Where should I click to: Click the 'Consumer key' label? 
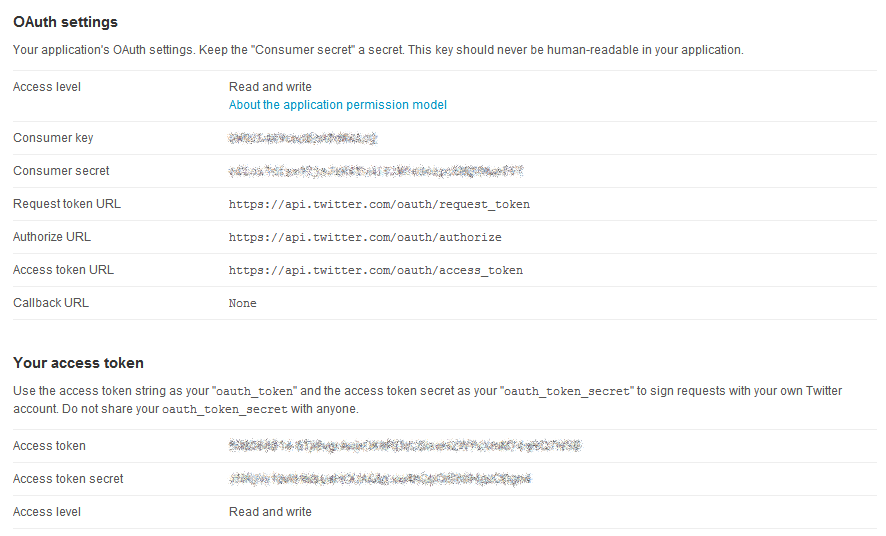(53, 138)
